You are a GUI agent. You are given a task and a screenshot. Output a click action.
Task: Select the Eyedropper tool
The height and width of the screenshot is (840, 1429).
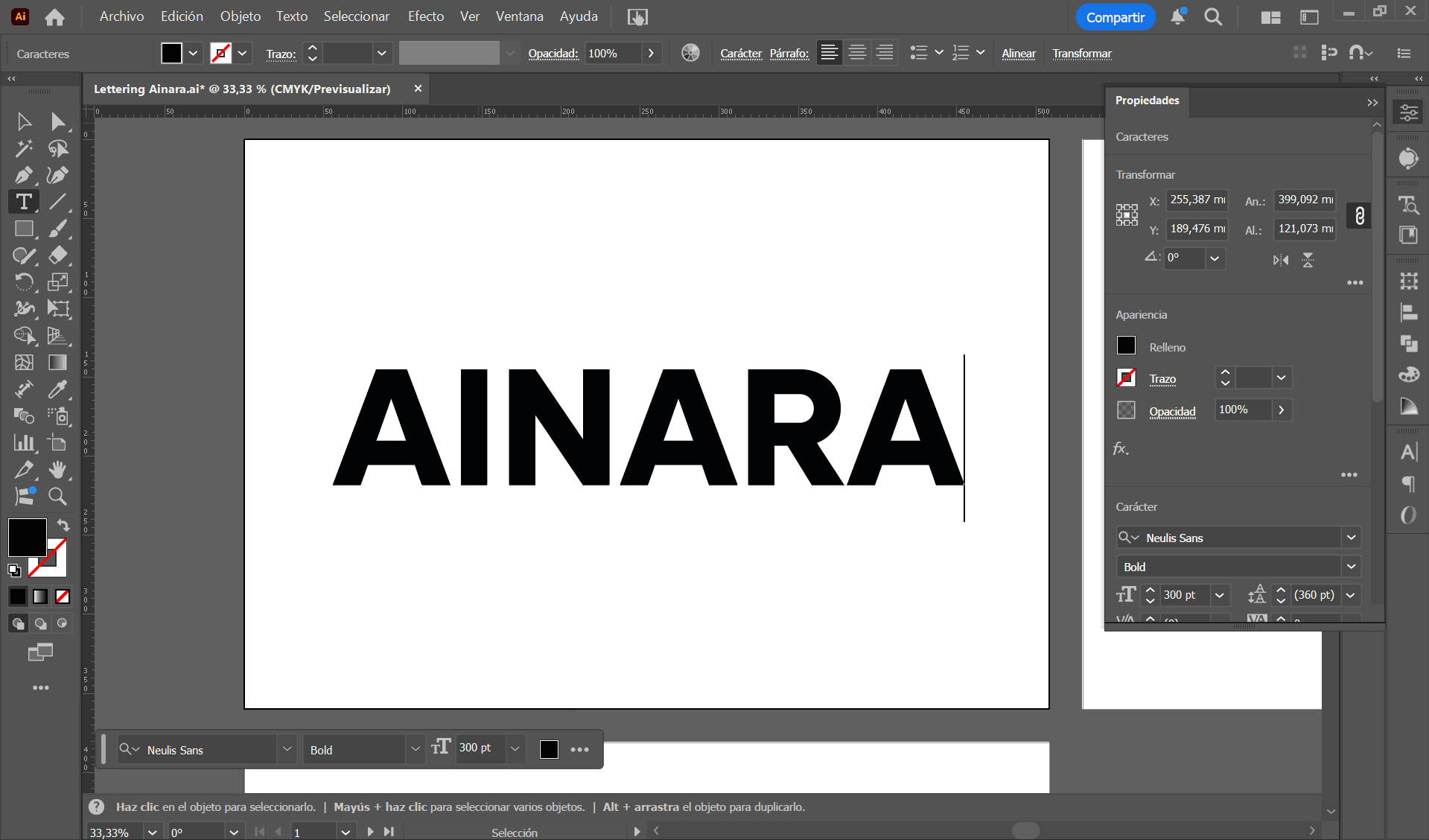tap(57, 389)
